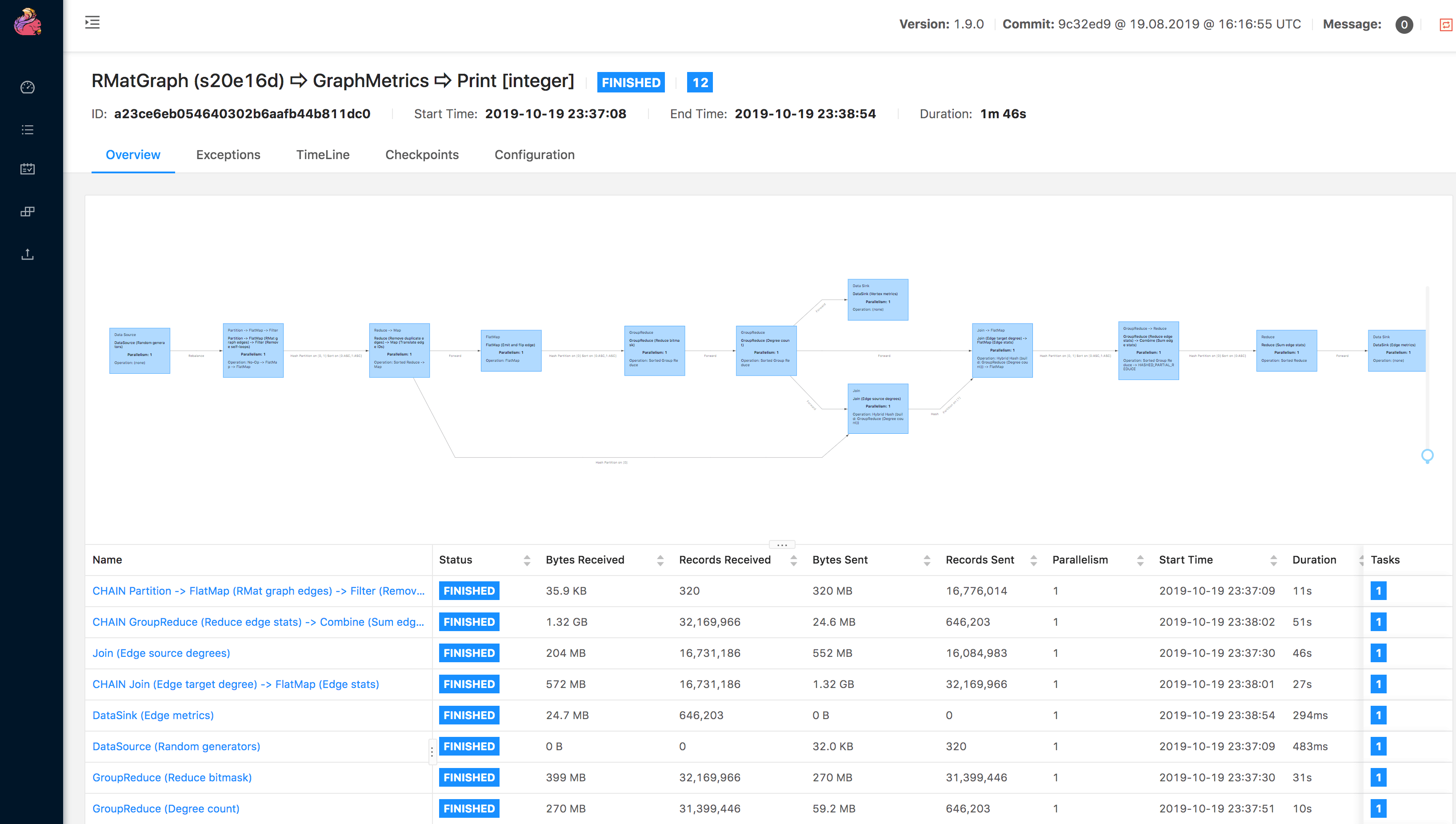
Task: Select the Partition -> FlatMap -> Filter graph node
Action: 253,350
